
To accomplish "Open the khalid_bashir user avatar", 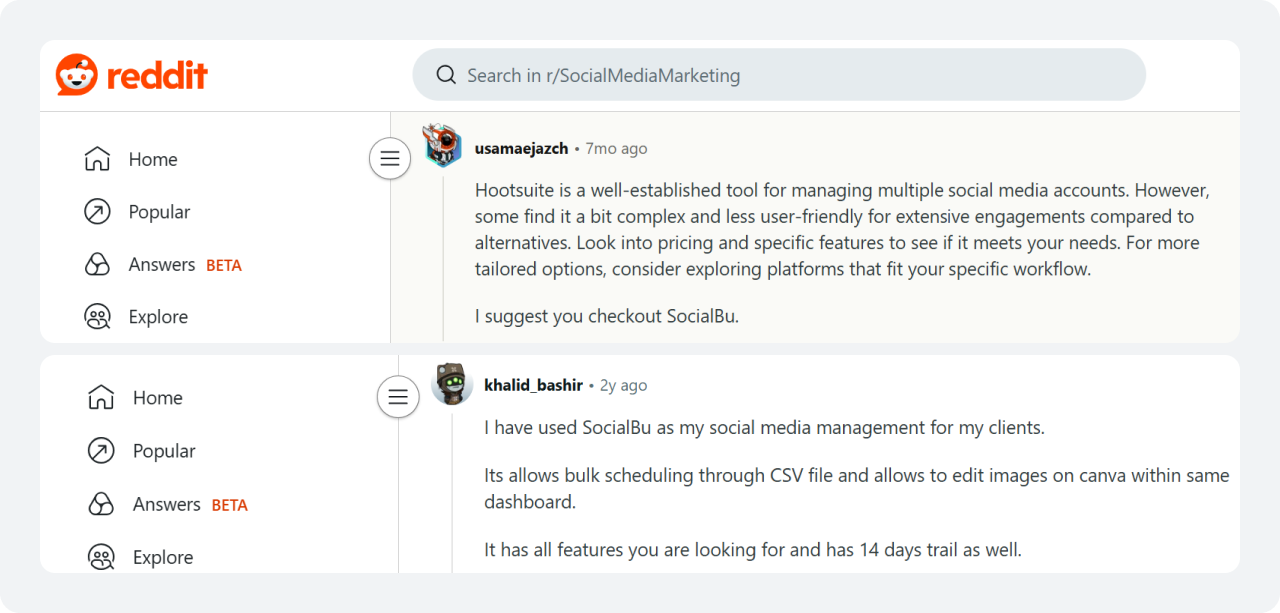I will click(x=452, y=384).
